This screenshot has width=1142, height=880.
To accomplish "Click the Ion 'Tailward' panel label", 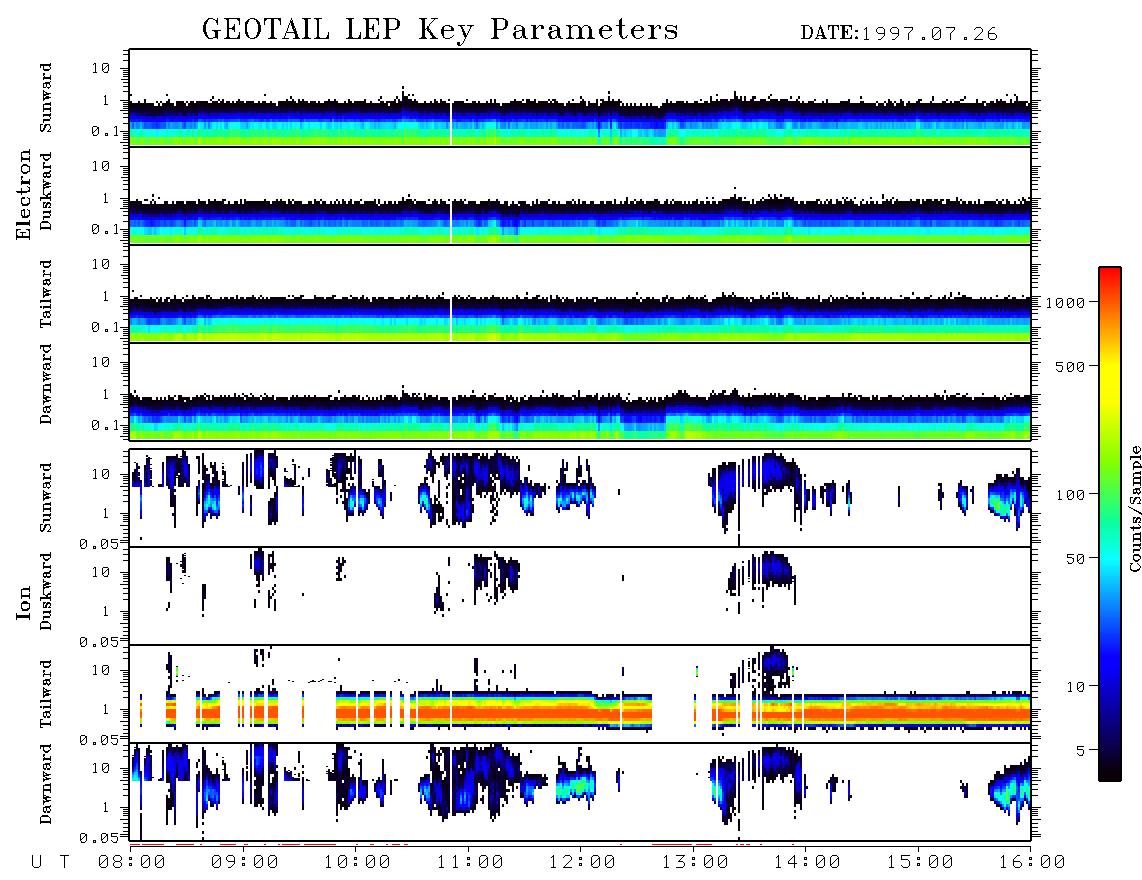I will (x=46, y=694).
